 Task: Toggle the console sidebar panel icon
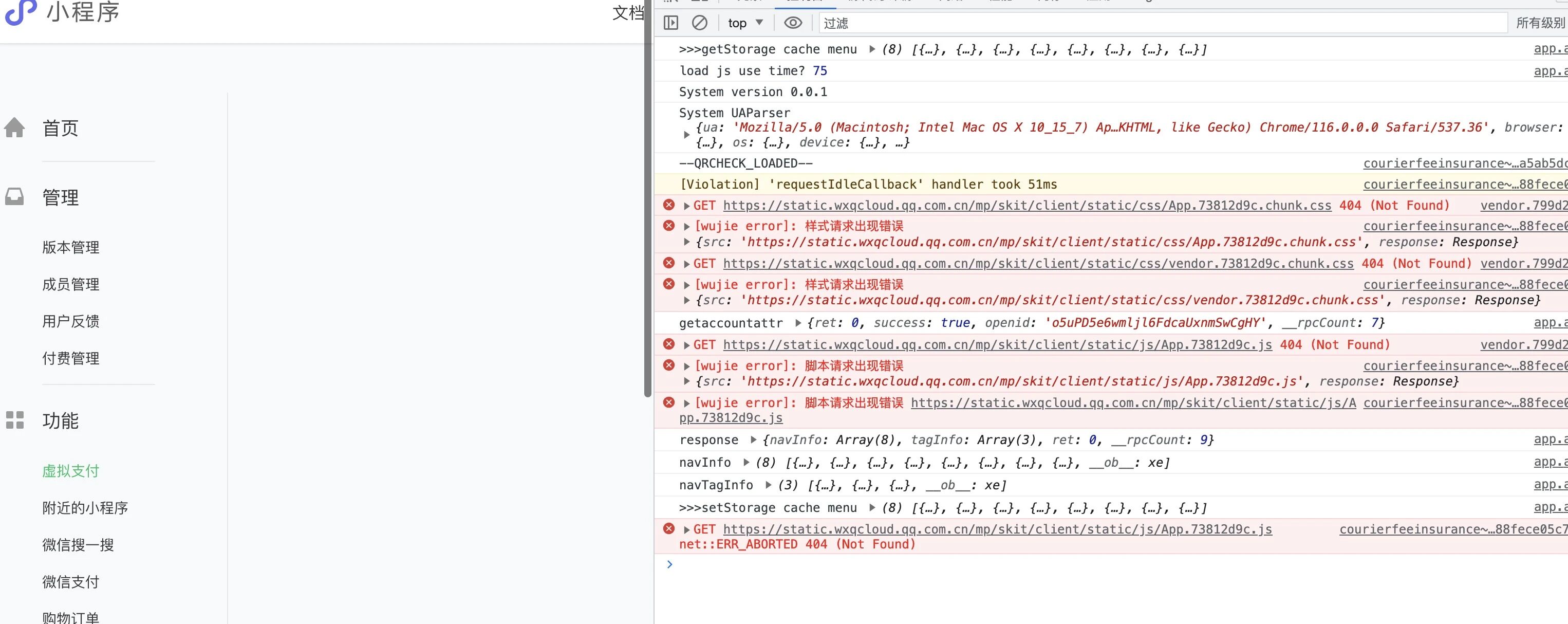pos(671,23)
